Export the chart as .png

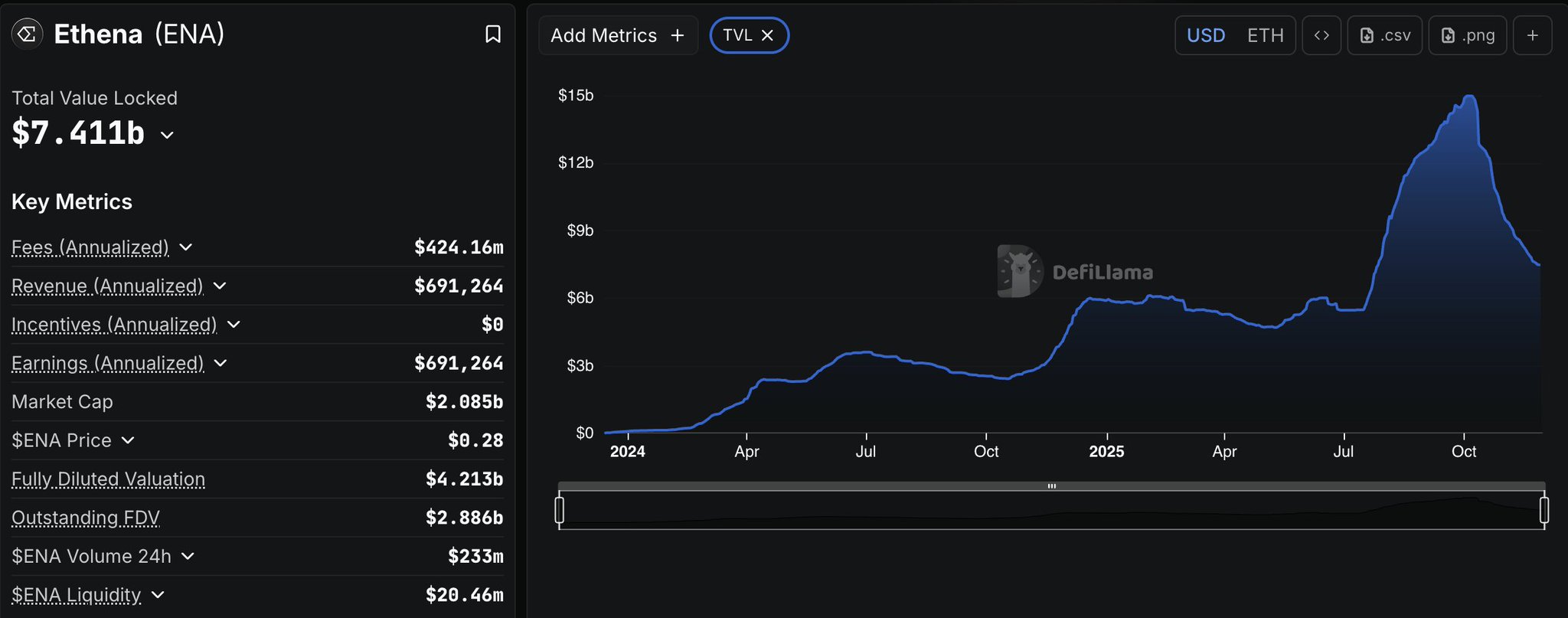click(x=1467, y=35)
